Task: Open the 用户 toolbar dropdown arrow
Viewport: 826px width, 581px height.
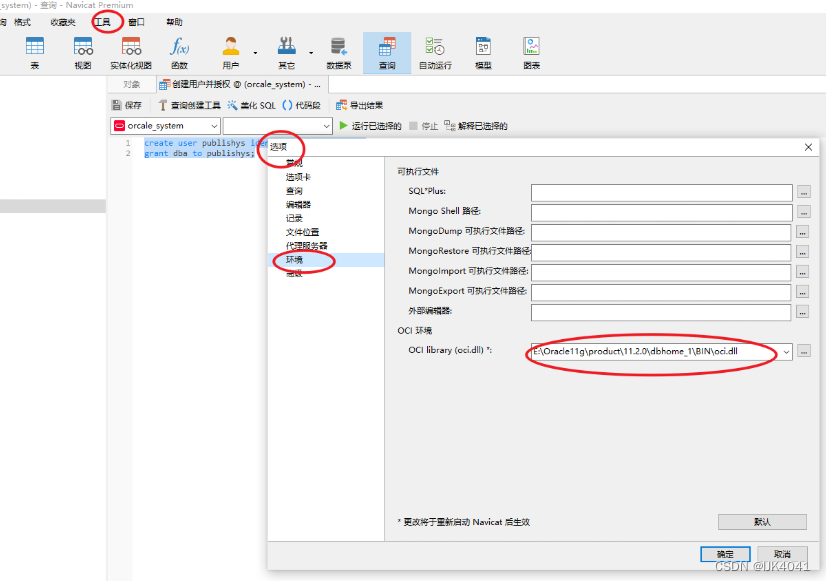Action: [x=255, y=53]
